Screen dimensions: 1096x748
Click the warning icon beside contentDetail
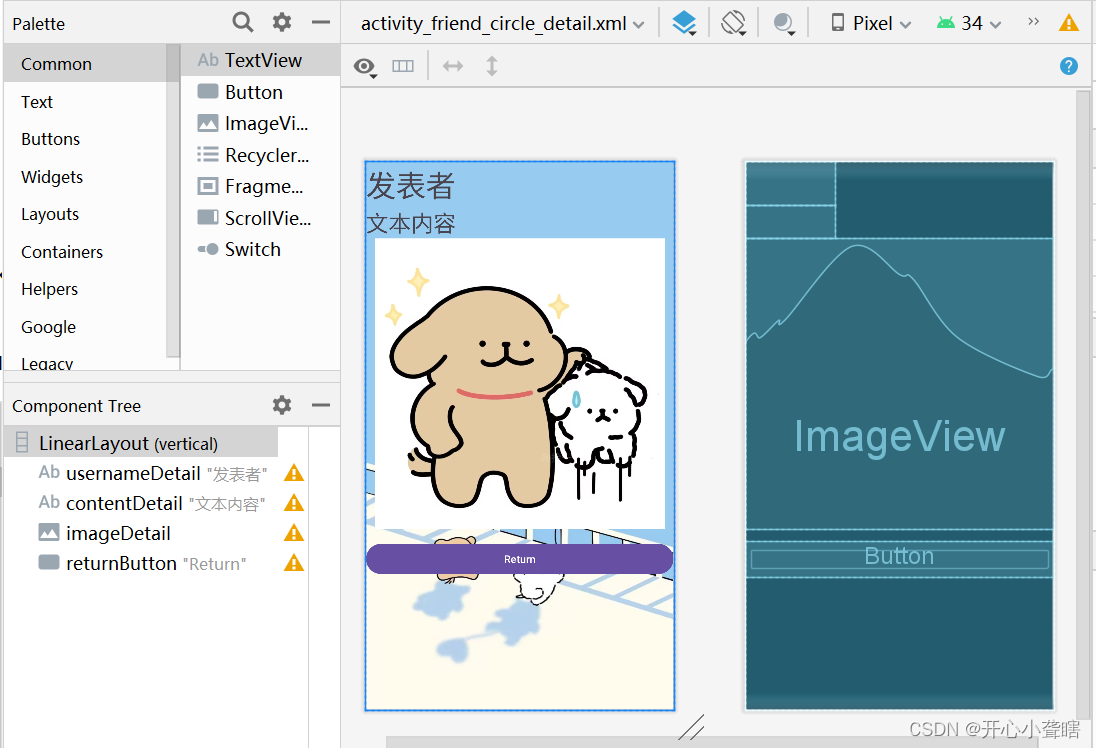[294, 503]
